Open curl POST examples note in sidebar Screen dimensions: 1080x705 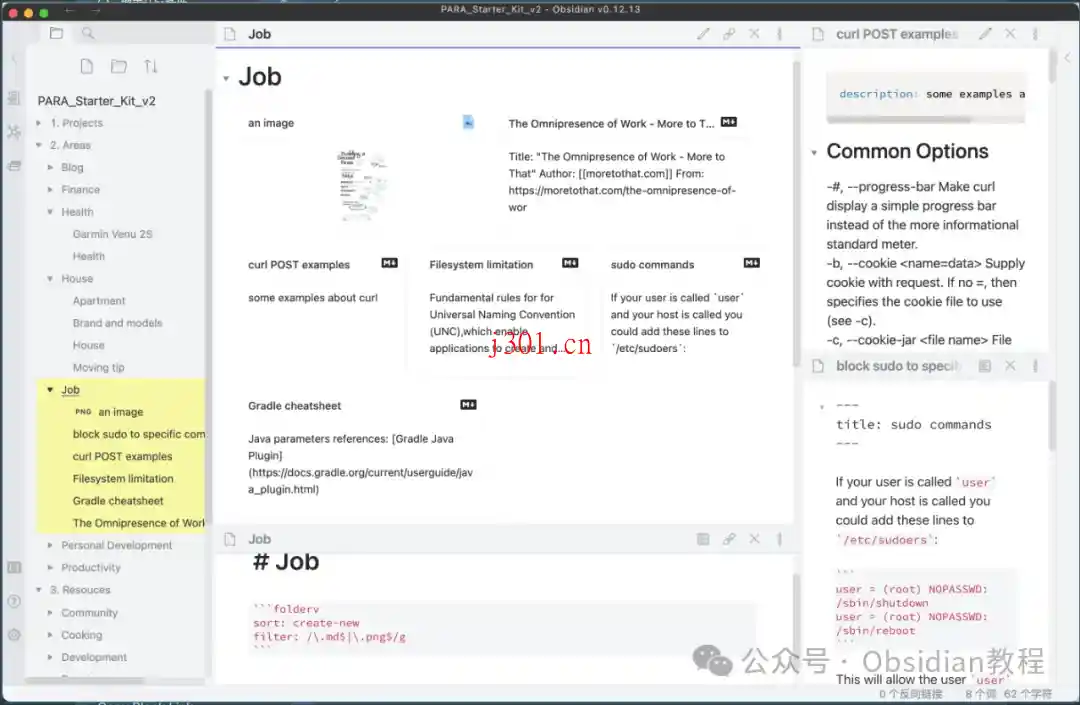(123, 456)
